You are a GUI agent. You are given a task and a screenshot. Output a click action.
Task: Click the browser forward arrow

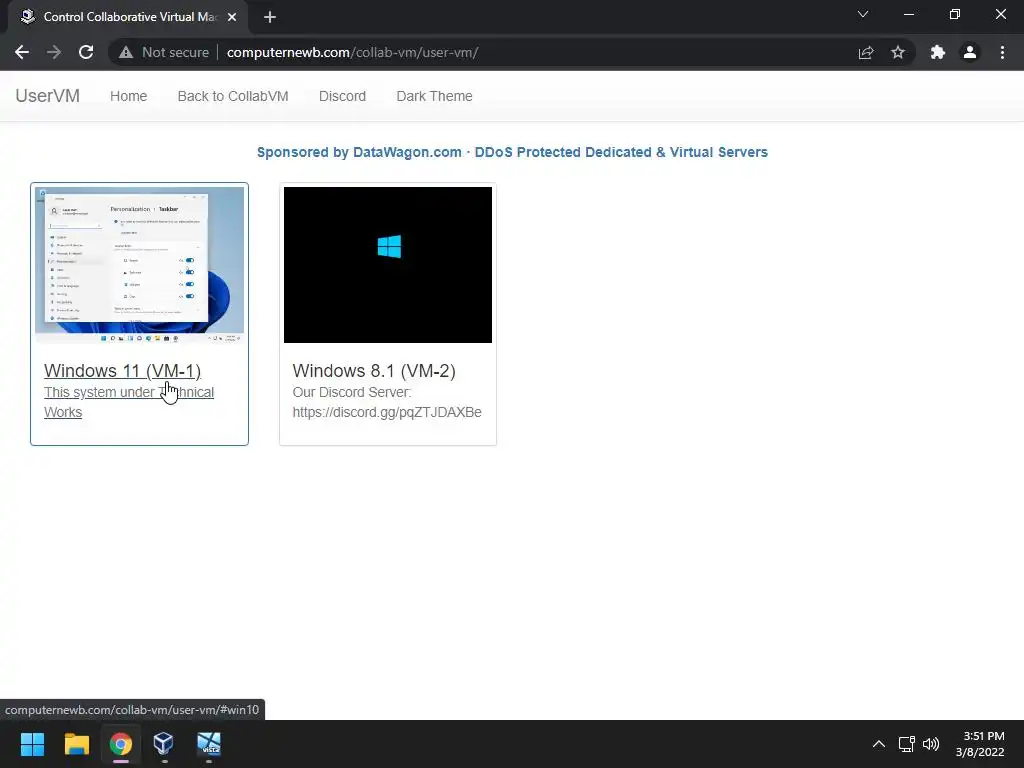point(54,52)
